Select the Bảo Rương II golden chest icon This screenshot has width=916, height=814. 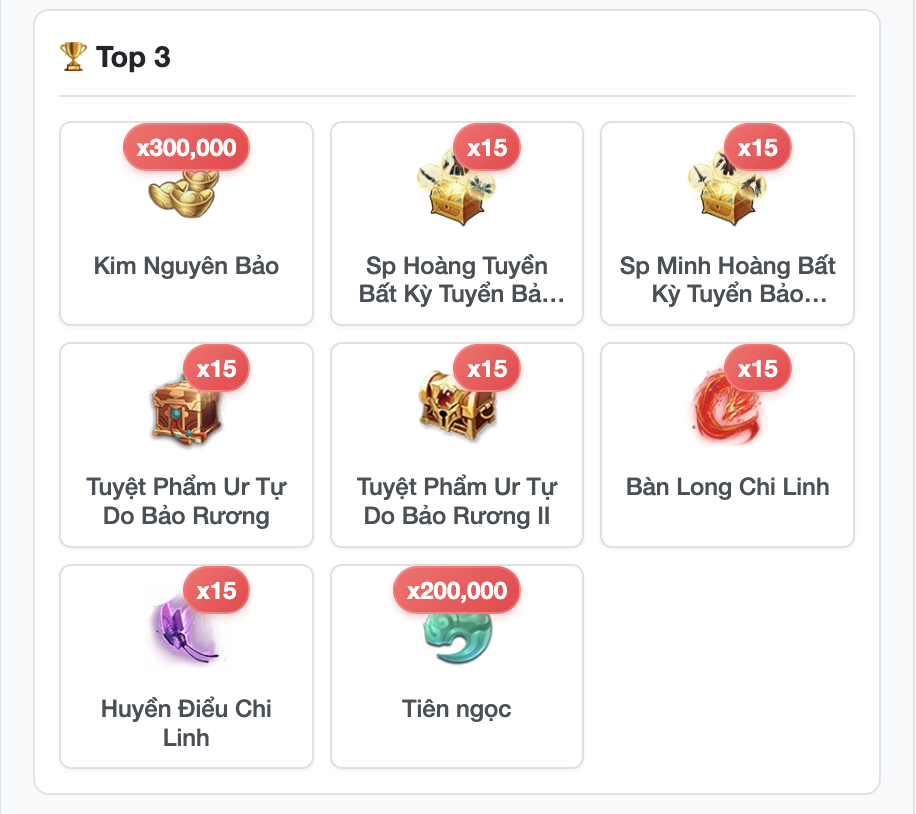[x=457, y=407]
